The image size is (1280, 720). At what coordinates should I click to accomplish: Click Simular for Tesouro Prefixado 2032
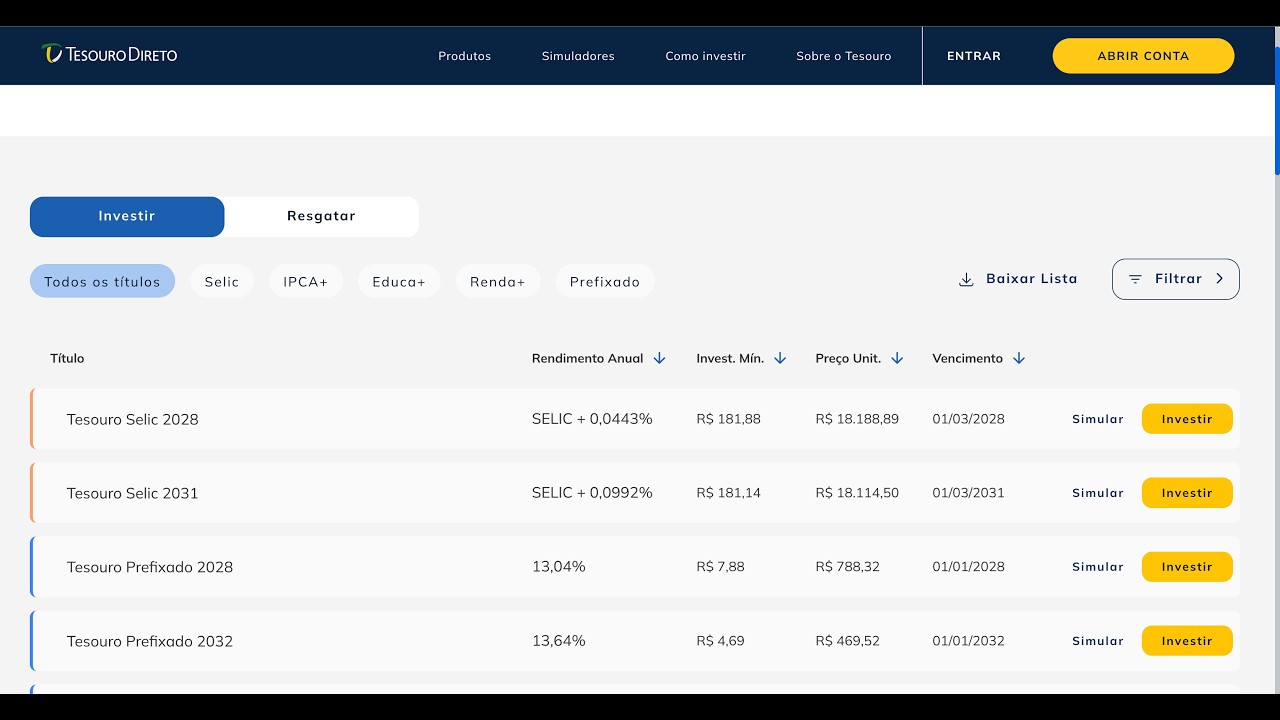[1098, 641]
